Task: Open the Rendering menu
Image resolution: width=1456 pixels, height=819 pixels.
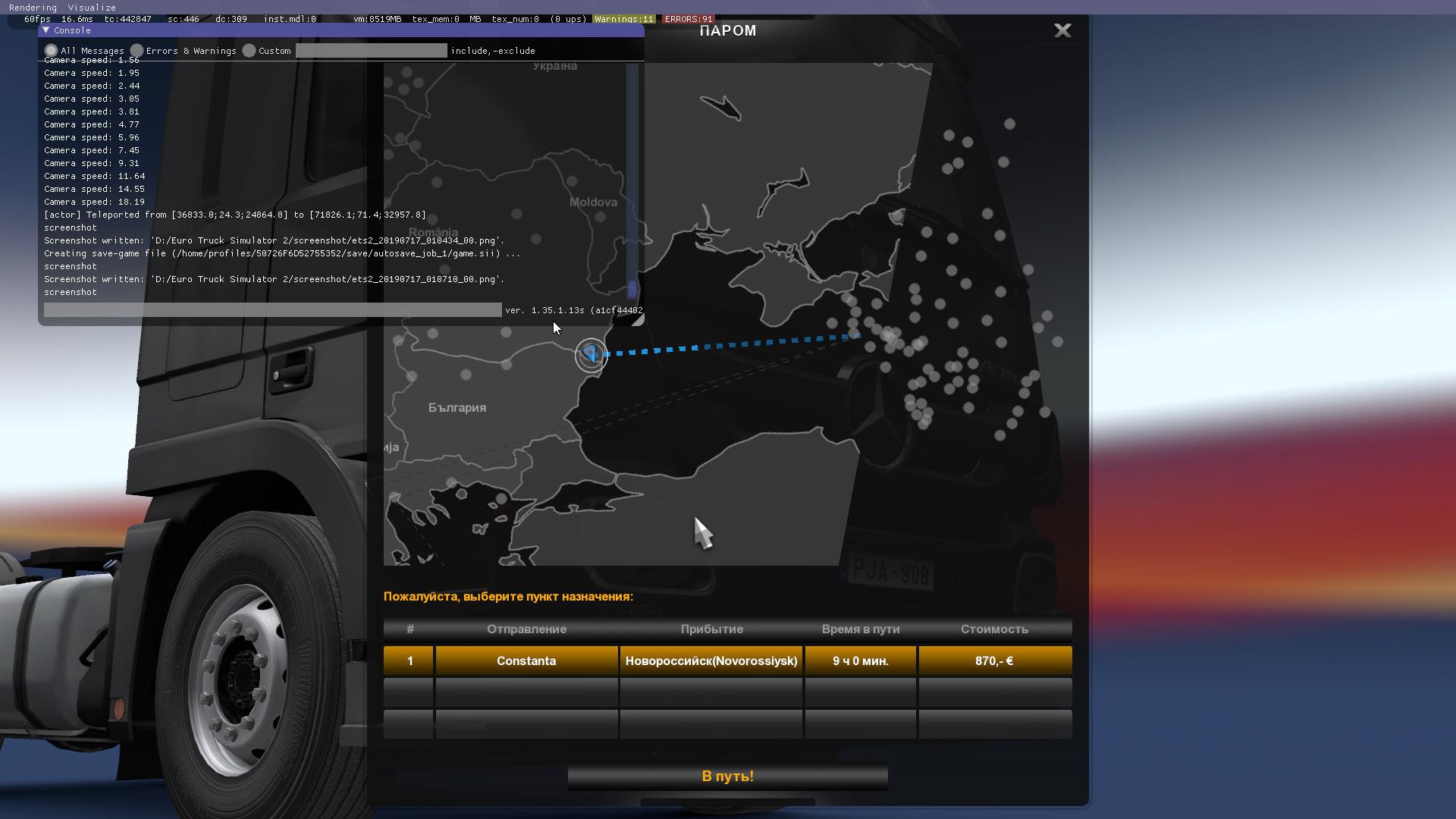Action: [x=33, y=8]
